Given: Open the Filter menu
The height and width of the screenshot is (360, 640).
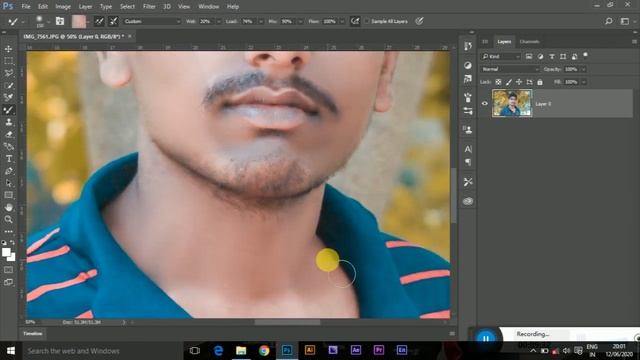Looking at the screenshot, I should pyautogui.click(x=149, y=7).
